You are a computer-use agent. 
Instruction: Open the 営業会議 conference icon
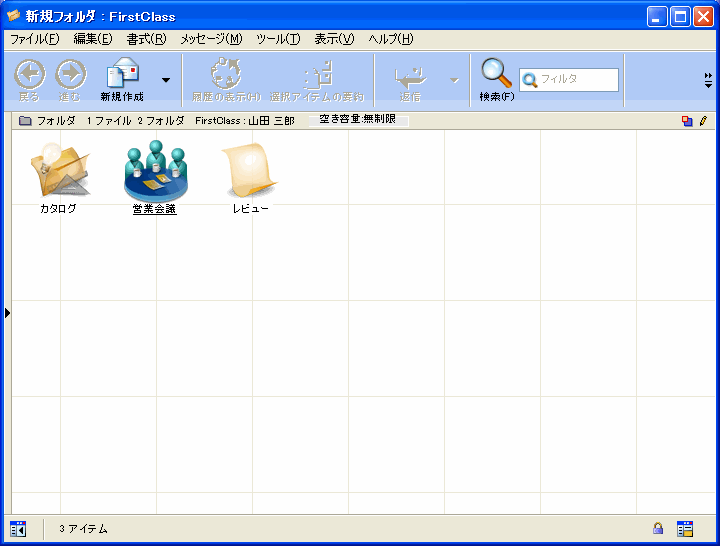coord(155,170)
